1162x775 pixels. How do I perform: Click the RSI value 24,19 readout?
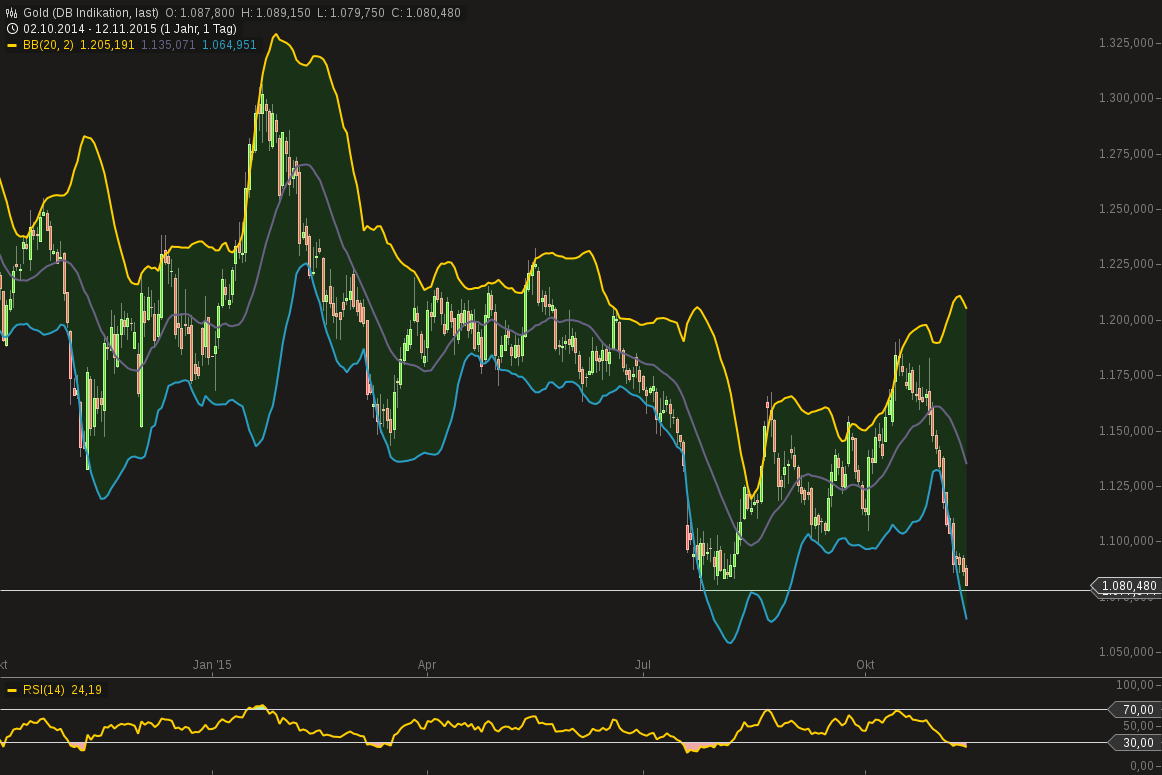click(x=86, y=690)
